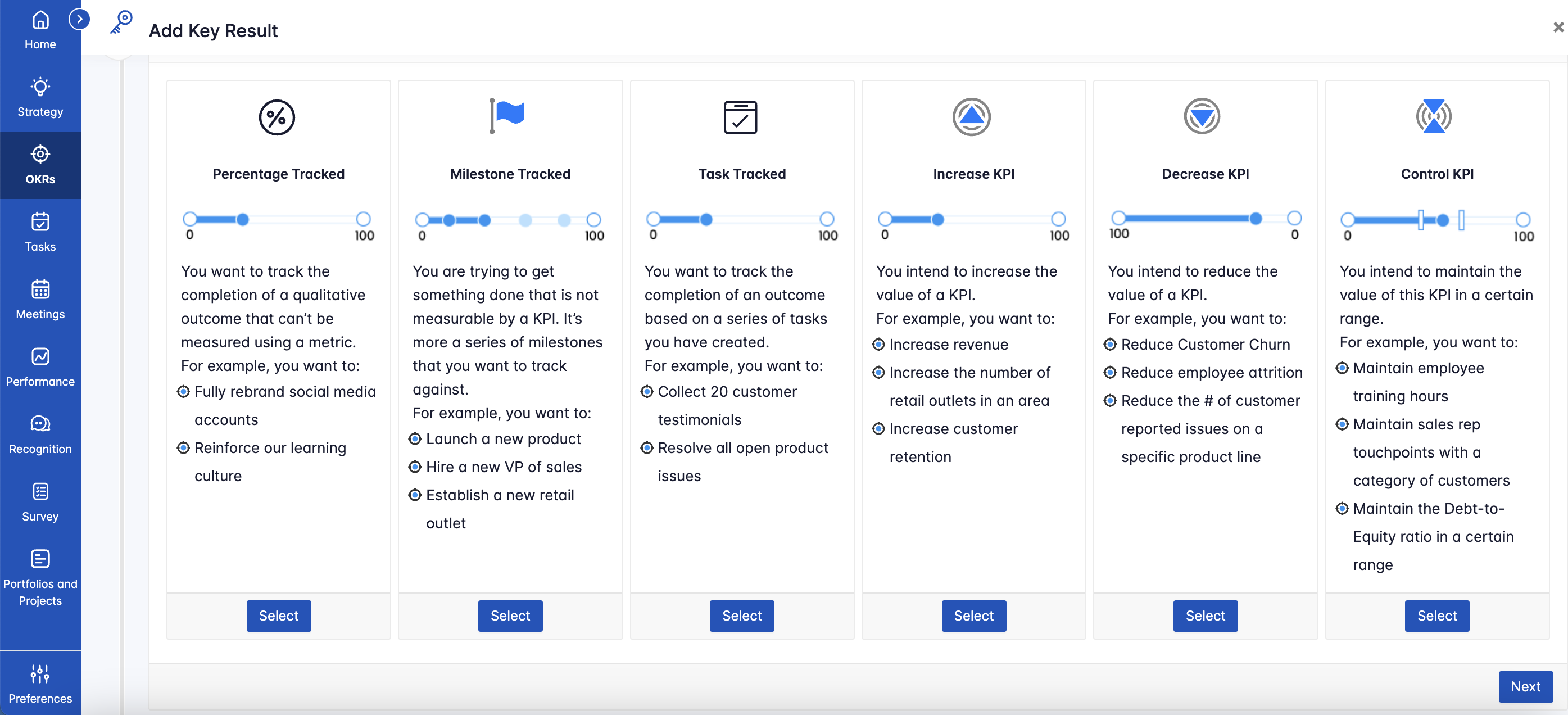Select the Increase KPI key result type
The height and width of the screenshot is (715, 1568).
(x=973, y=616)
